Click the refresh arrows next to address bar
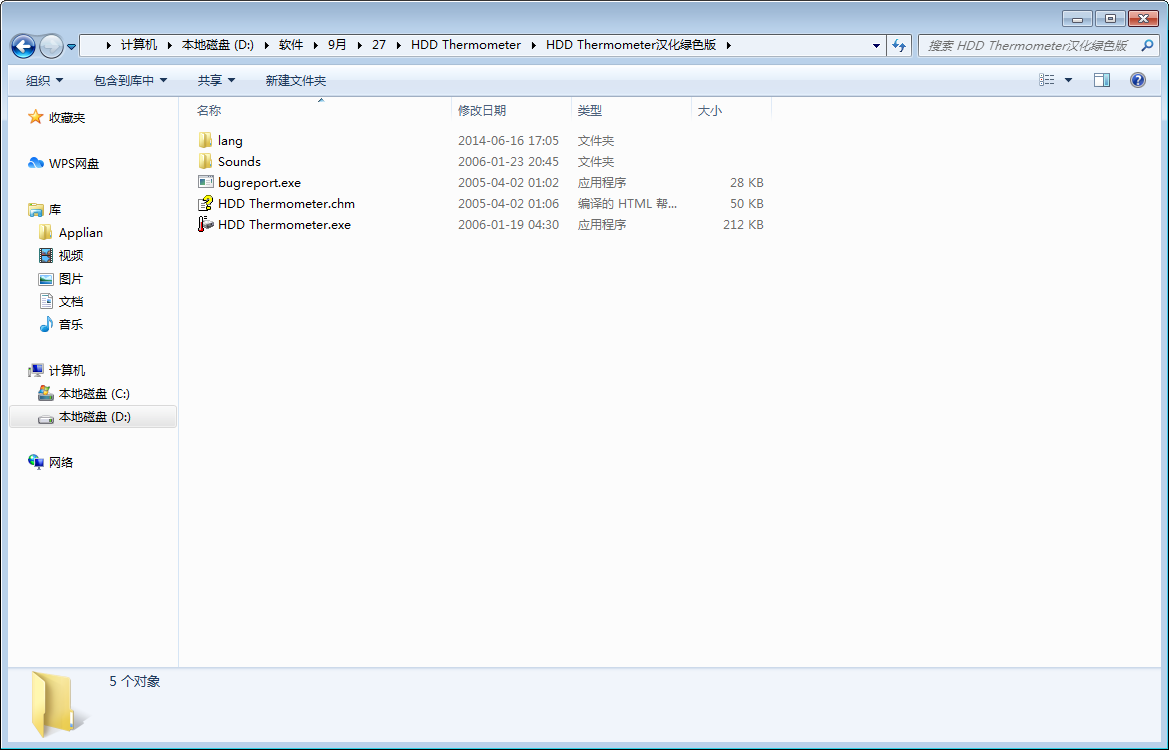Image resolution: width=1169 pixels, height=750 pixels. click(x=898, y=45)
